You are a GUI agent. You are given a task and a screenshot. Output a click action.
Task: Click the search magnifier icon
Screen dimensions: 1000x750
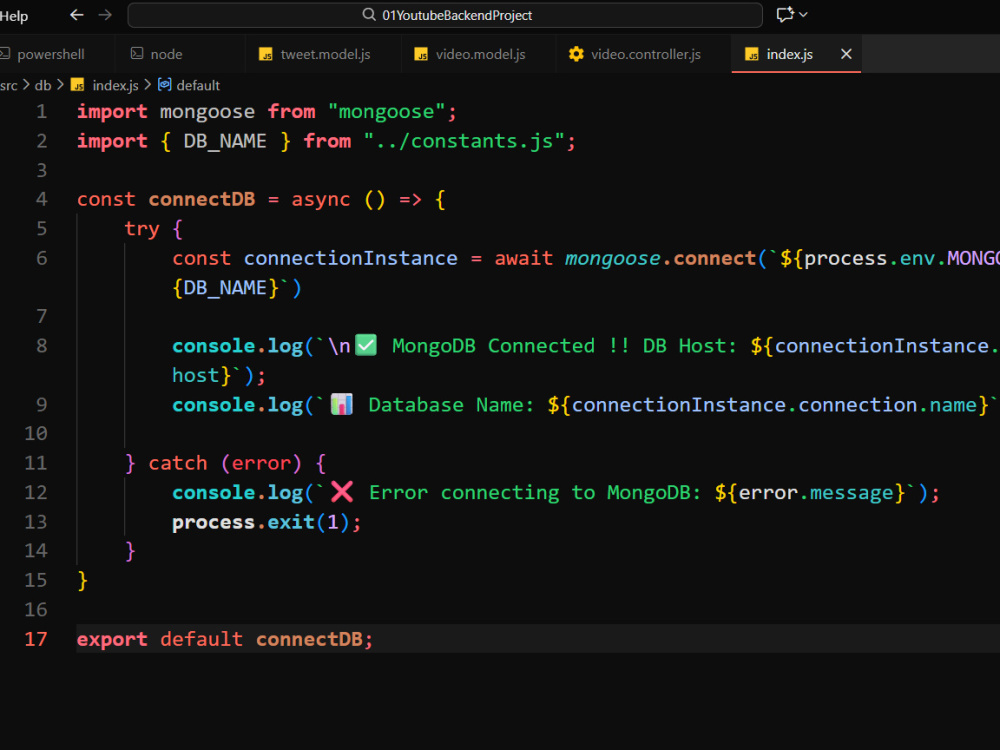(369, 15)
